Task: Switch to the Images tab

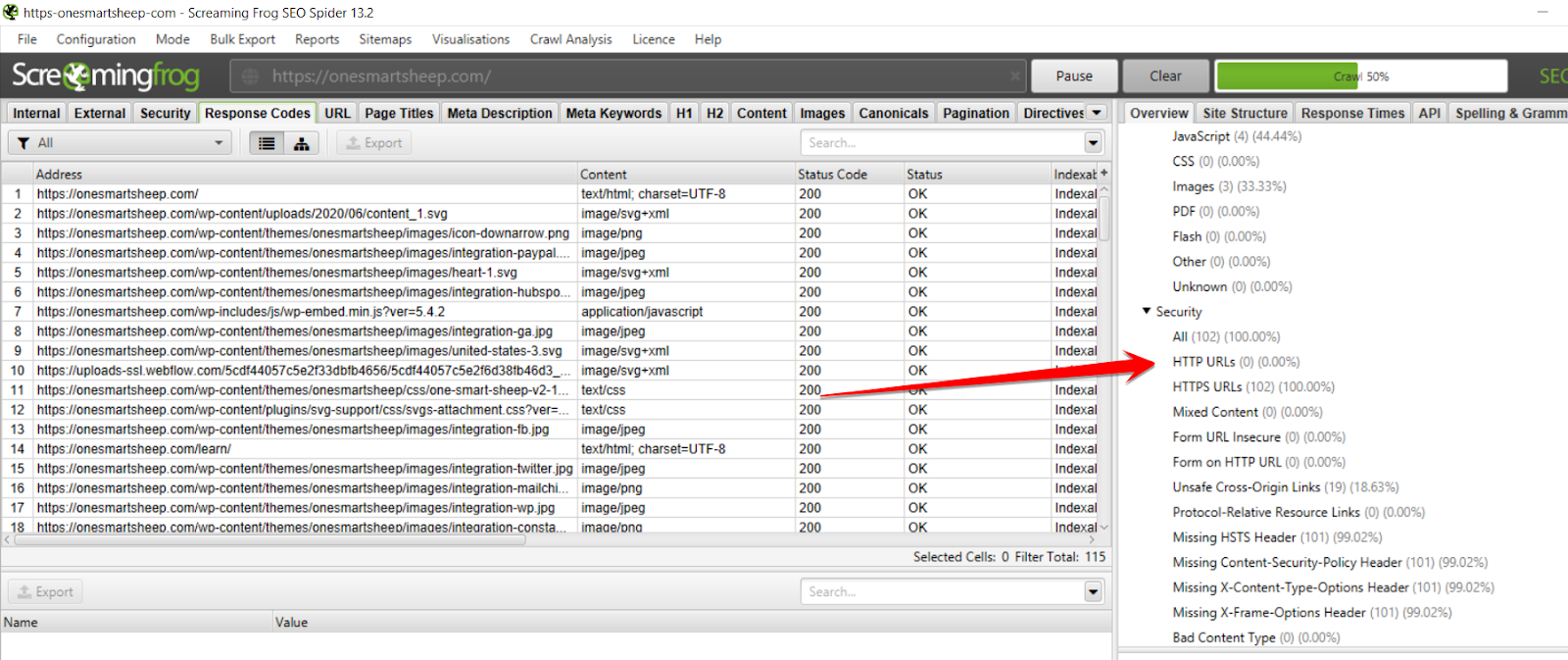Action: click(x=822, y=113)
